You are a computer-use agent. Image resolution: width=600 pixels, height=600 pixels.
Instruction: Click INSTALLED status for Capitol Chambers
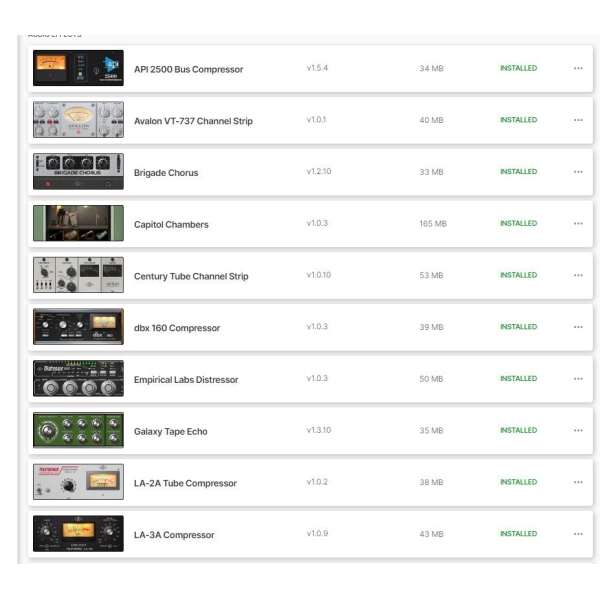[518, 223]
